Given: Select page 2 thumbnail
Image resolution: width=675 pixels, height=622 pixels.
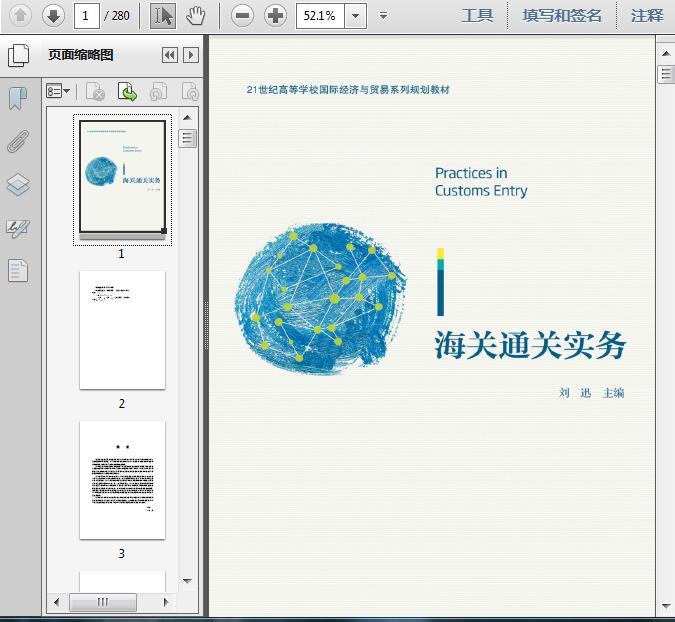Looking at the screenshot, I should [123, 330].
